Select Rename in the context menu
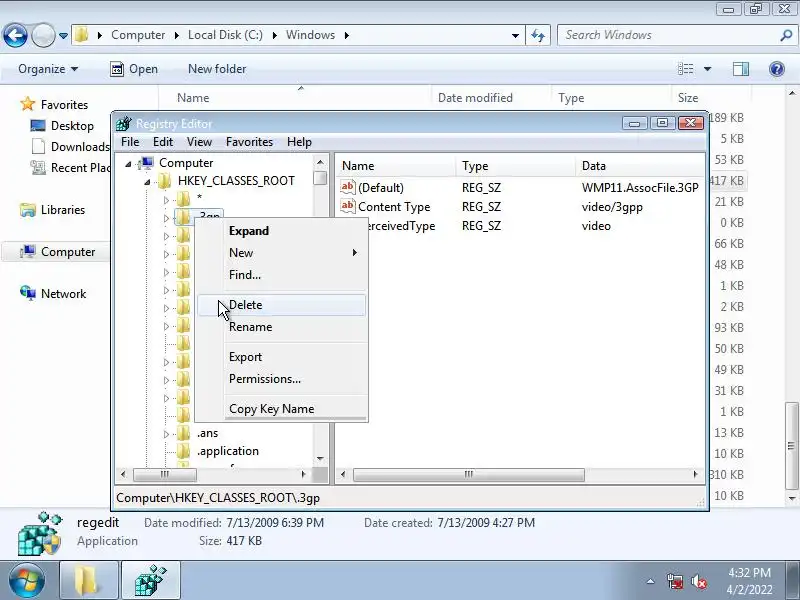Viewport: 800px width, 600px height. (x=281, y=327)
